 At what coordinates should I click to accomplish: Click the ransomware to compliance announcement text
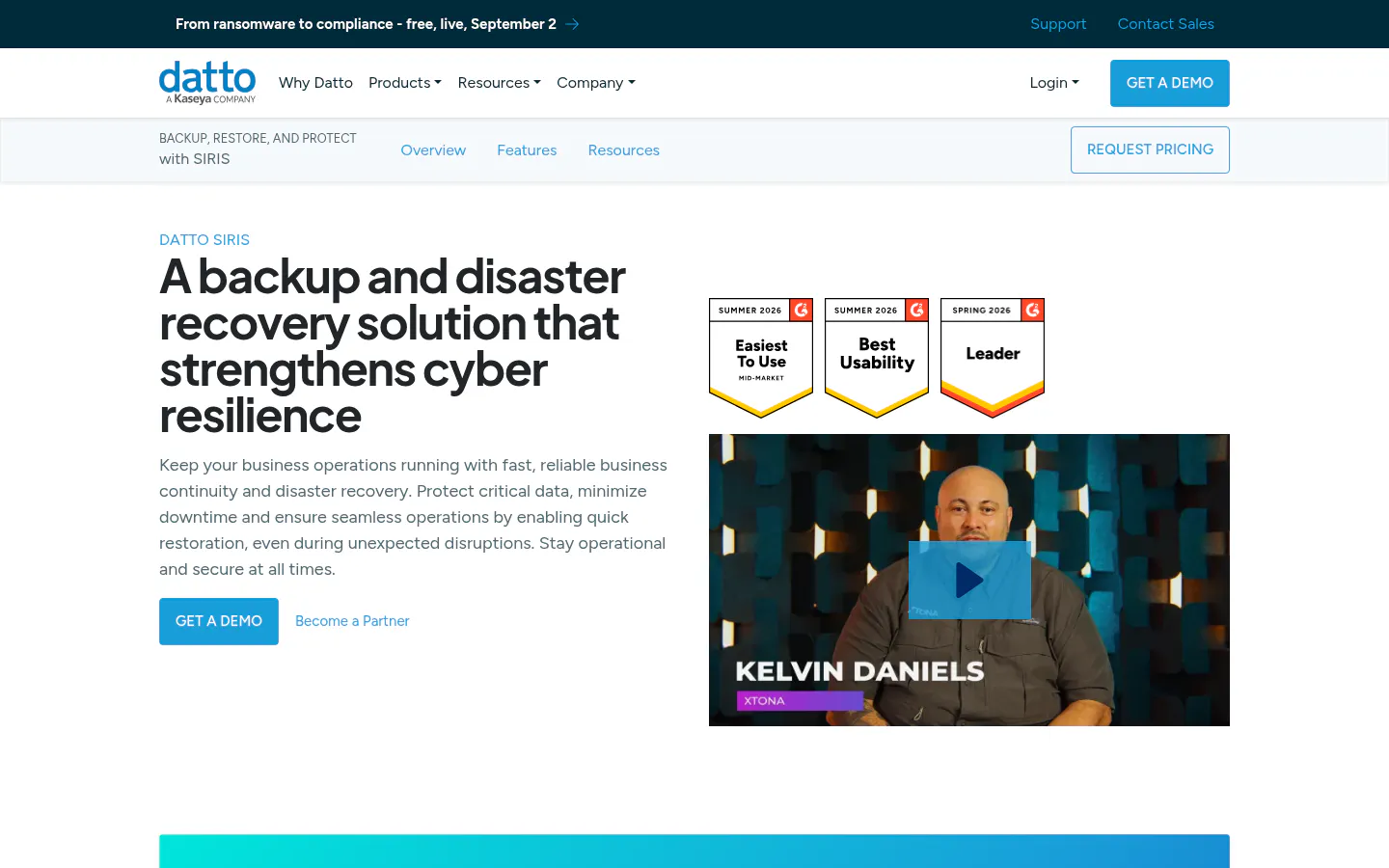pyautogui.click(x=366, y=24)
